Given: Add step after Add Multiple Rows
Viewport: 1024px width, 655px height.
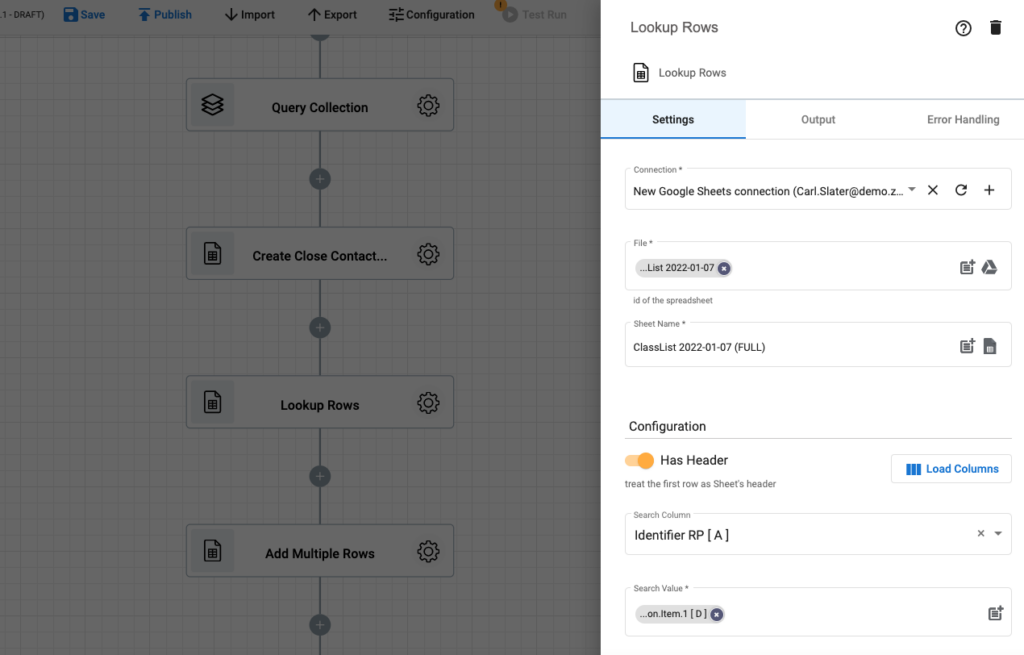Looking at the screenshot, I should (320, 625).
